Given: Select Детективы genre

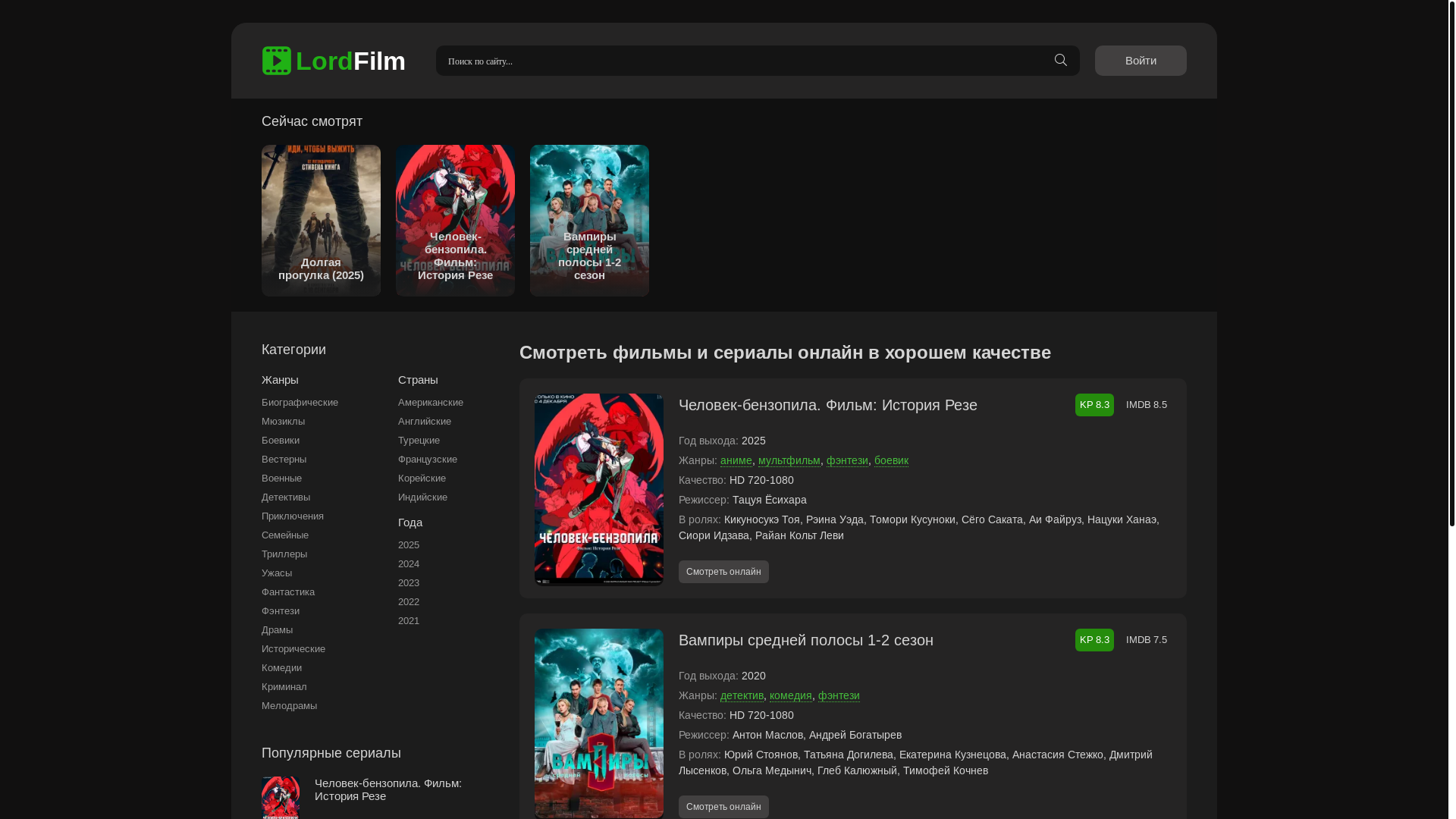Looking at the screenshot, I should pyautogui.click(x=286, y=497).
